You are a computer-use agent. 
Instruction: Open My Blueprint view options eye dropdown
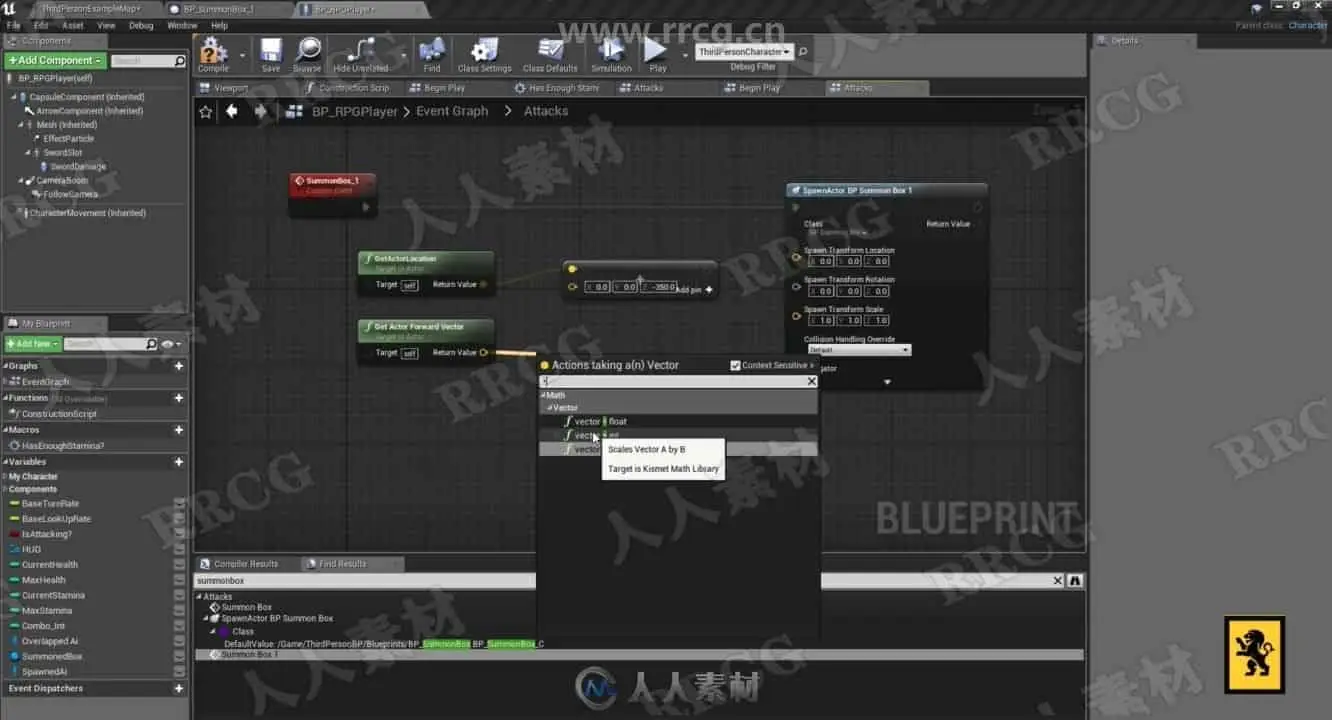(172, 344)
